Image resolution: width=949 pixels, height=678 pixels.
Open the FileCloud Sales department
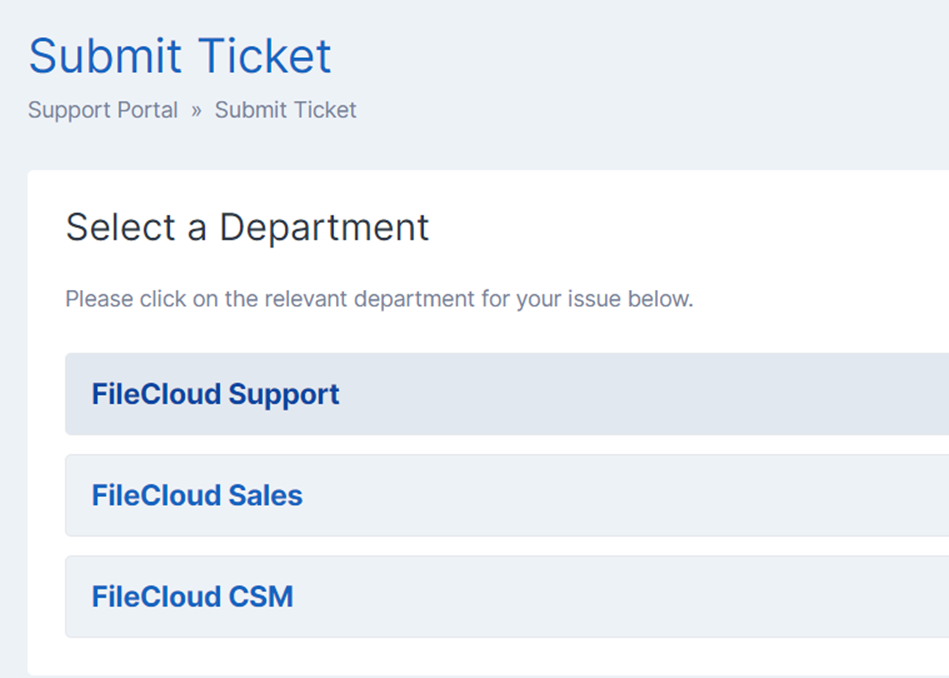point(197,495)
